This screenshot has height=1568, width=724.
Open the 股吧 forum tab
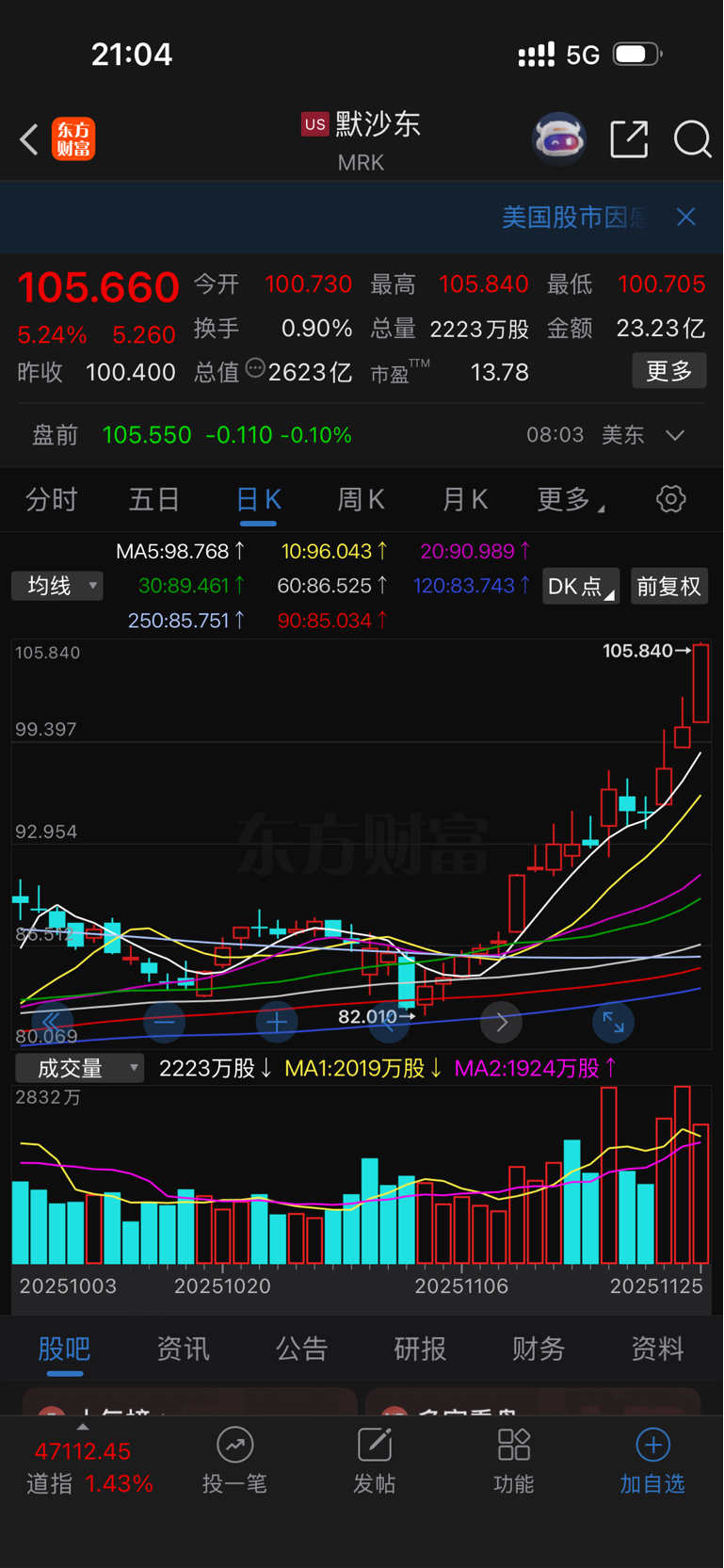pos(64,1349)
